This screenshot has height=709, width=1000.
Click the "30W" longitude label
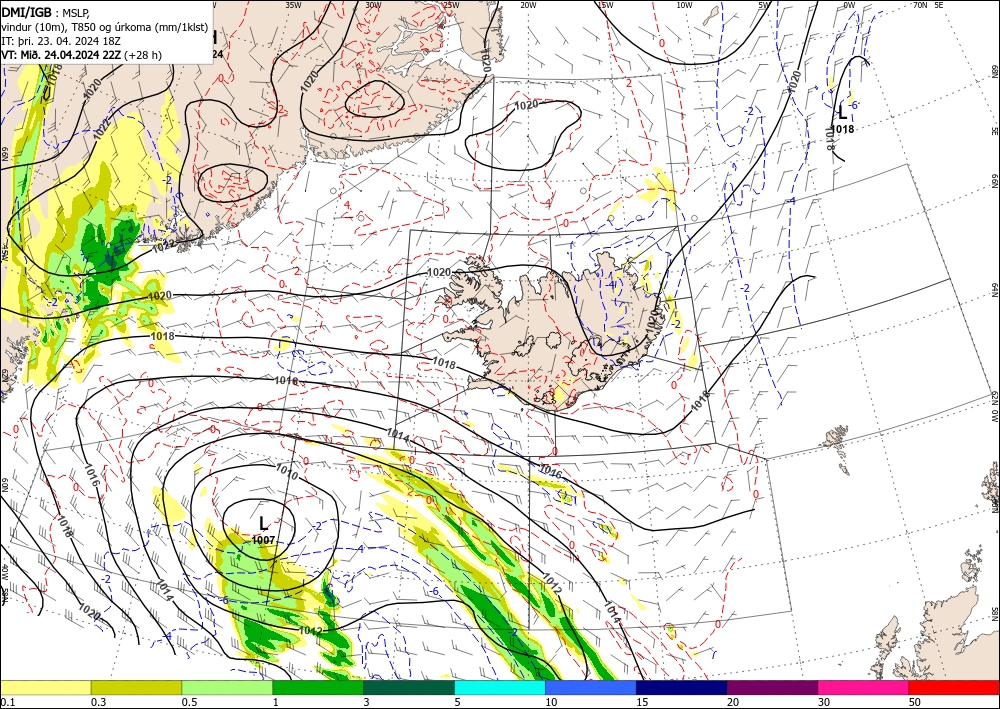pos(373,5)
